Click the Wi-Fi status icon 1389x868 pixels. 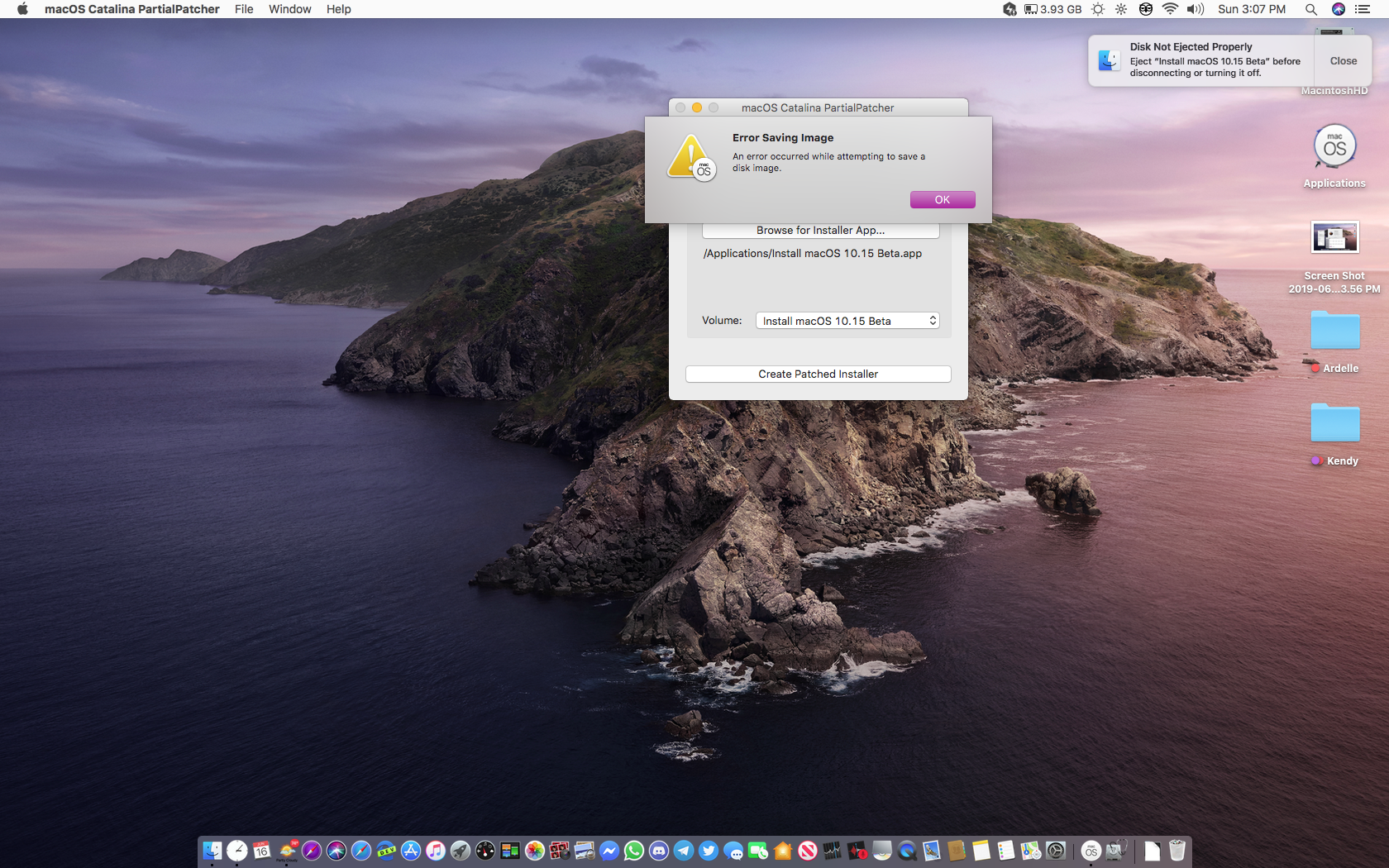(x=1170, y=9)
